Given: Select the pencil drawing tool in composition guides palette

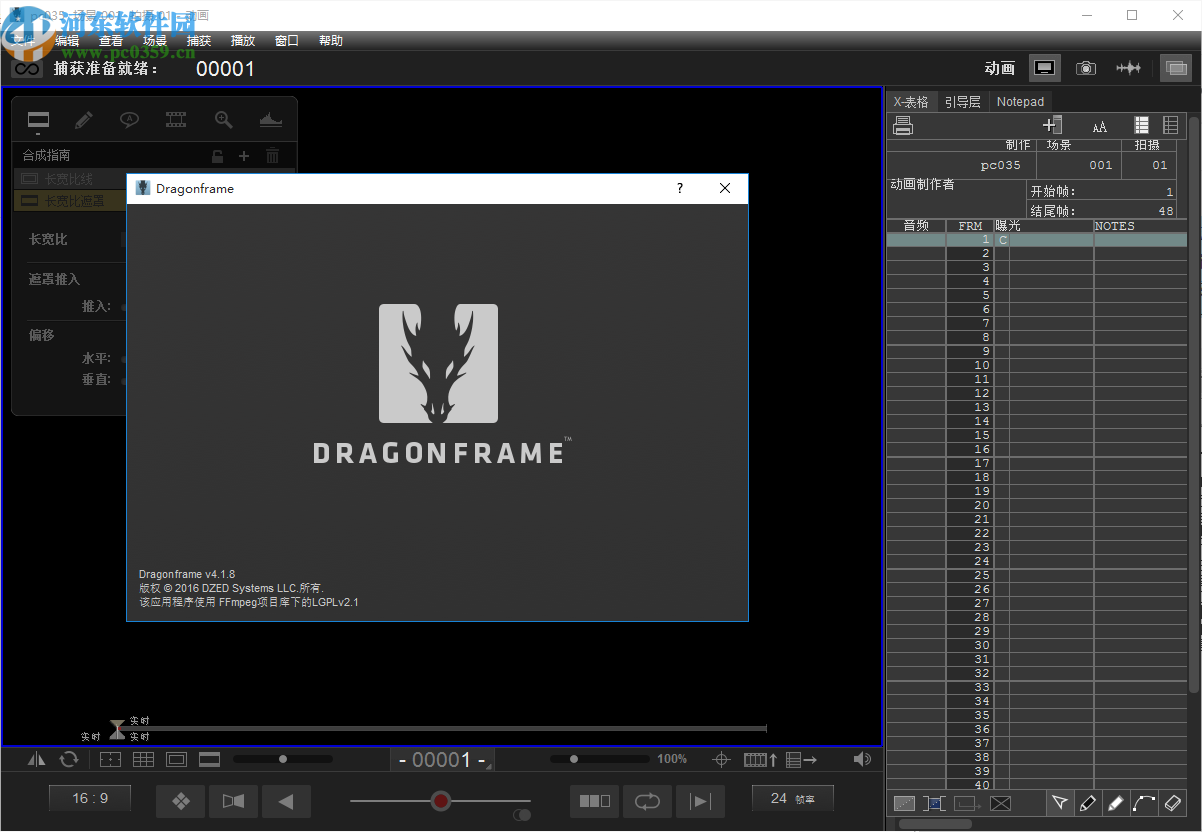Looking at the screenshot, I should 83,120.
